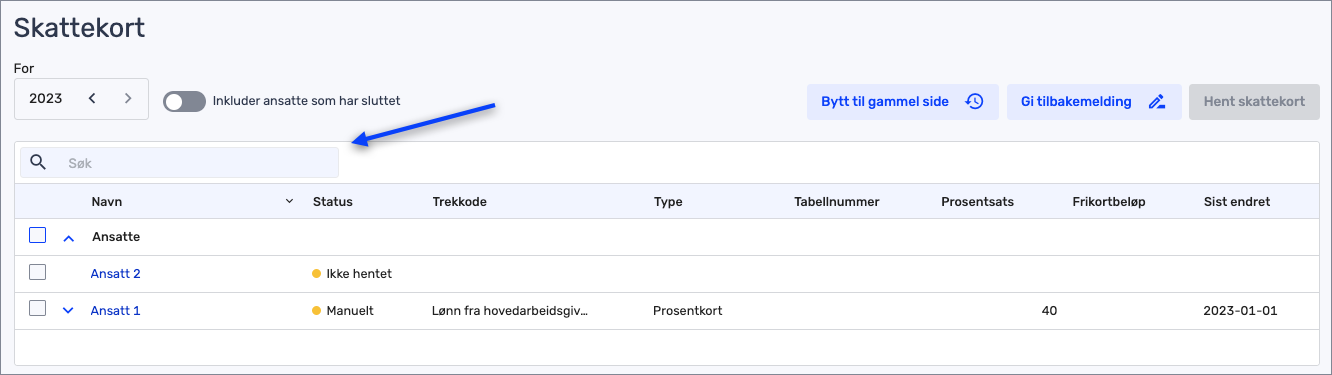Click the history icon on Bytt til gammel side
Viewport: 1332px width, 375px height.
pos(974,101)
